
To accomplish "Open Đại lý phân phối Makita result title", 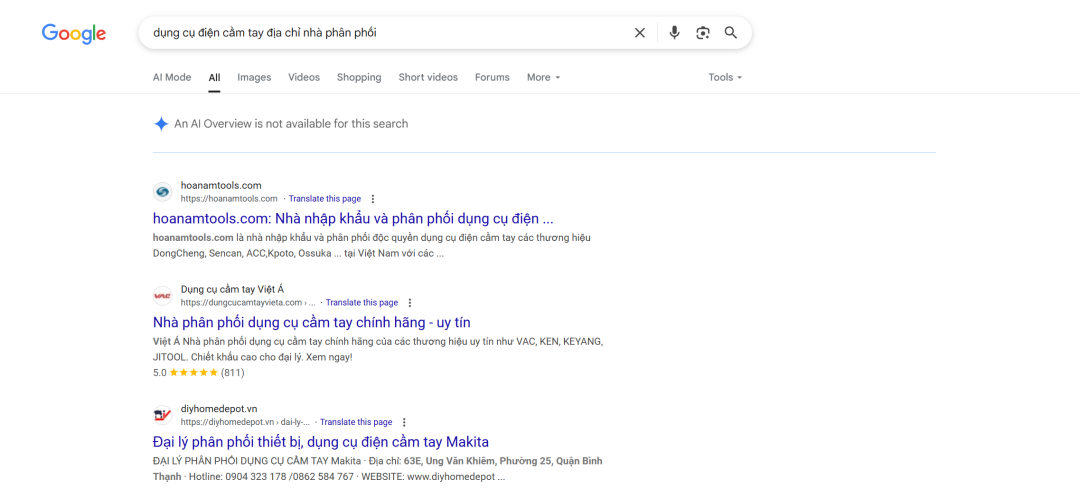I will pos(321,442).
